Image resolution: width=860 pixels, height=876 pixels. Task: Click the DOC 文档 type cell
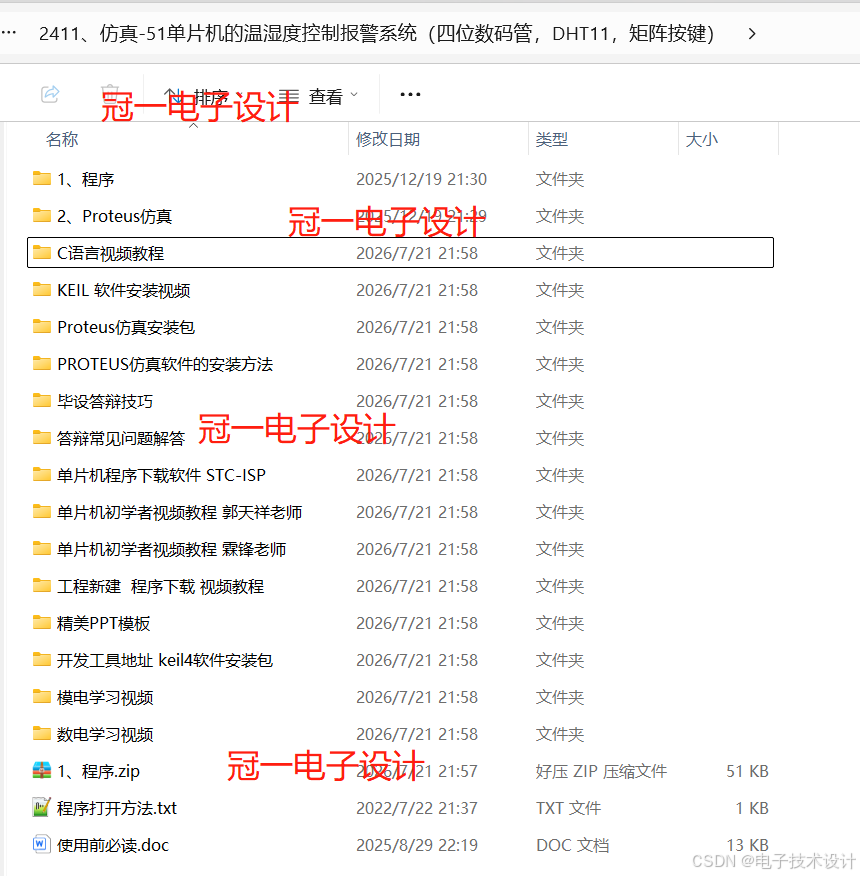(x=572, y=845)
